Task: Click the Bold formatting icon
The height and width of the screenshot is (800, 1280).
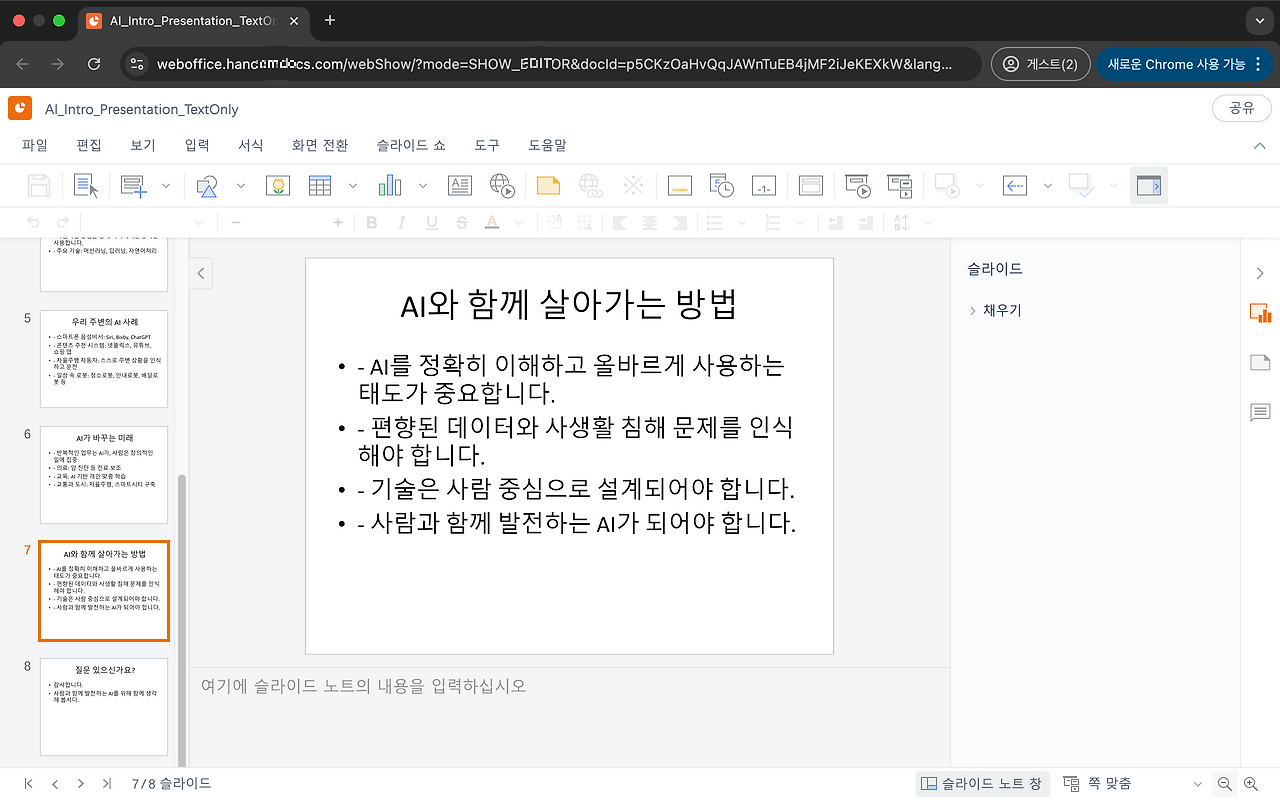Action: coord(372,223)
